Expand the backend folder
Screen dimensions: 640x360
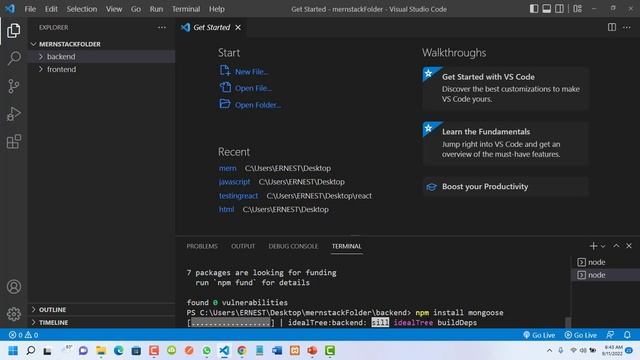point(102,56)
